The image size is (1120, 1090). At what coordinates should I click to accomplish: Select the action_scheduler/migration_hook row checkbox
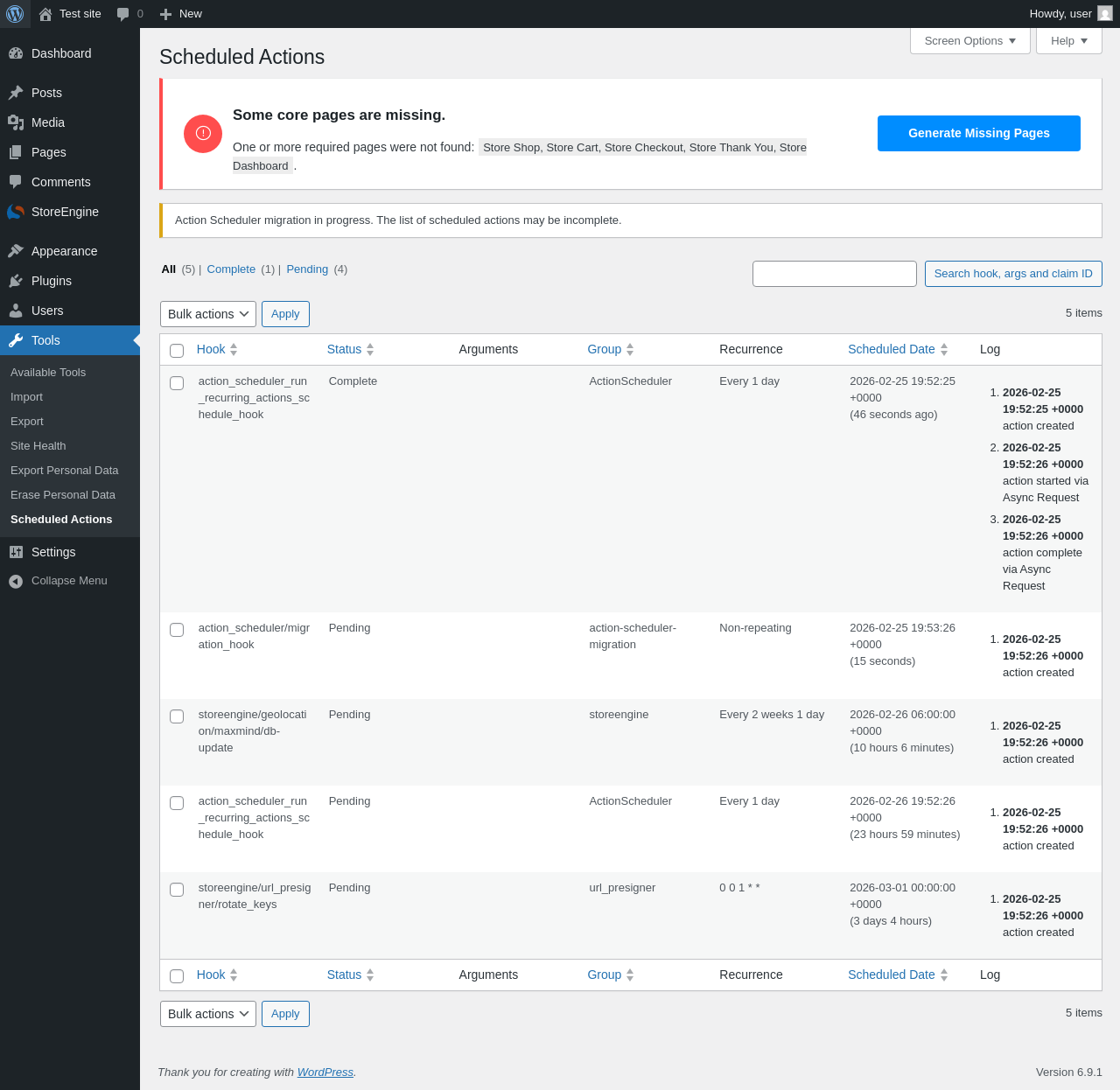[x=177, y=630]
